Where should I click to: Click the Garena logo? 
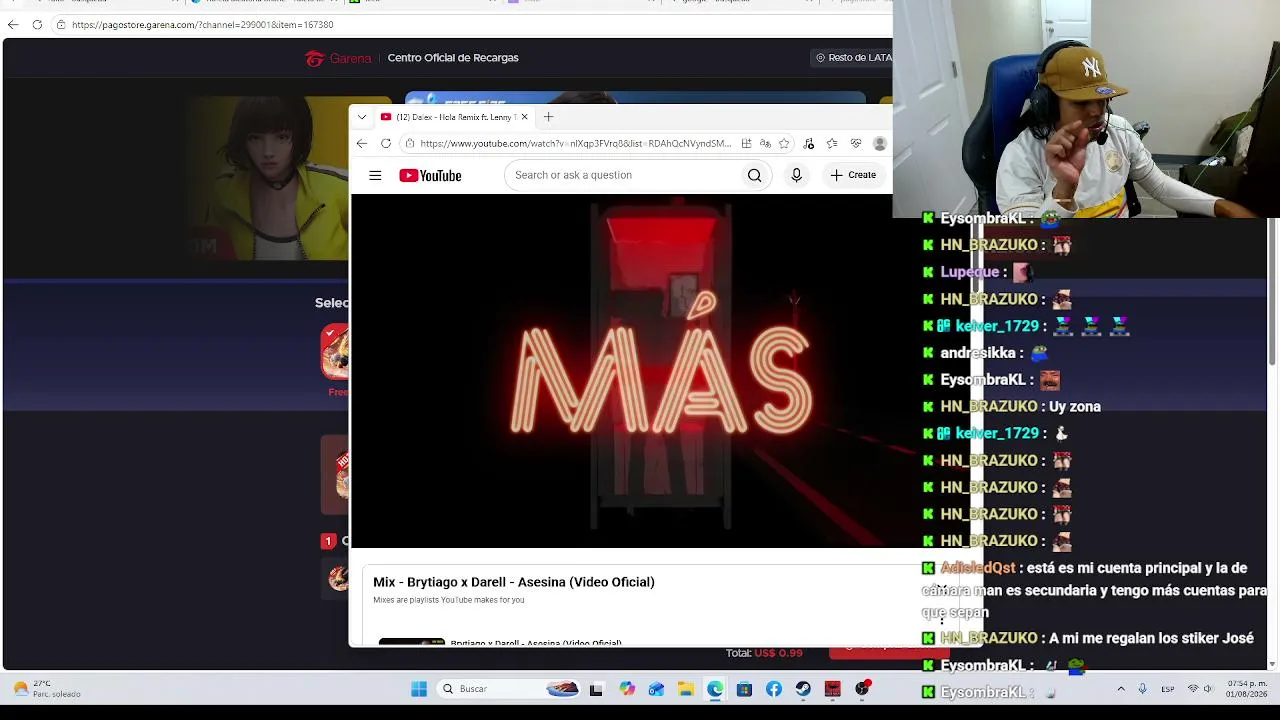[338, 58]
